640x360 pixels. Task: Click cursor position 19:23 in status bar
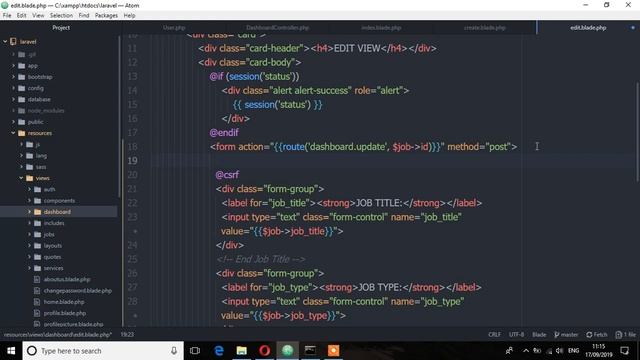click(127, 335)
